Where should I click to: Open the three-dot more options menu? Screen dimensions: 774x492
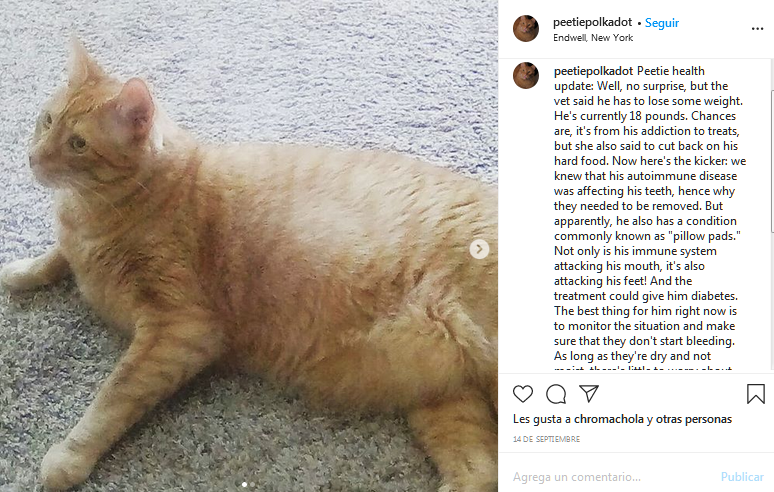point(757,29)
